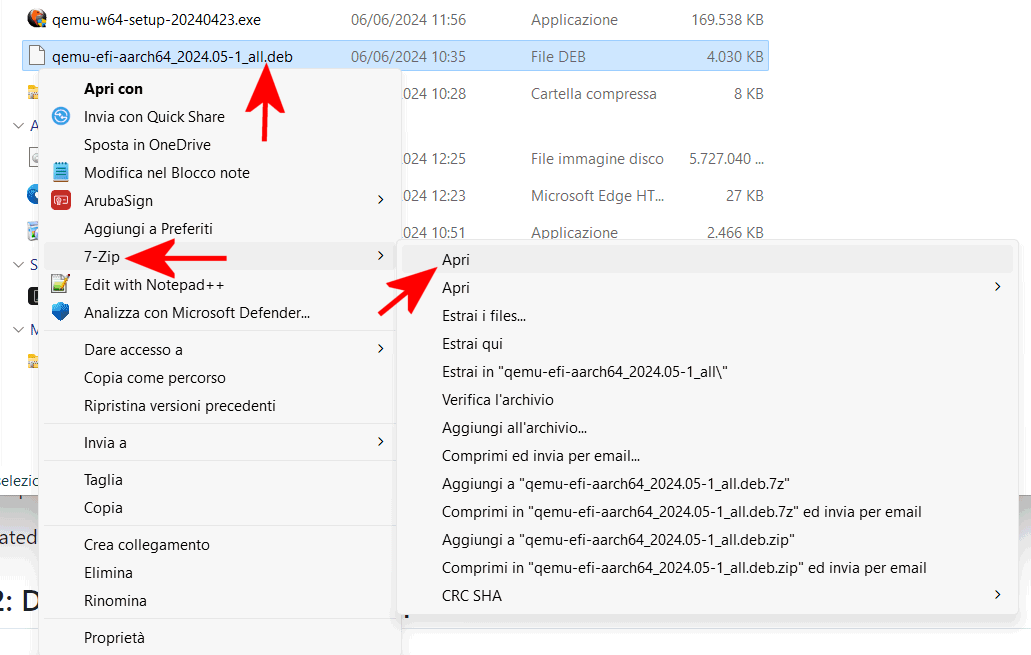Choose Aggiungi a qemu-efi deb.7z archive
This screenshot has height=655, width=1031.
click(x=615, y=484)
